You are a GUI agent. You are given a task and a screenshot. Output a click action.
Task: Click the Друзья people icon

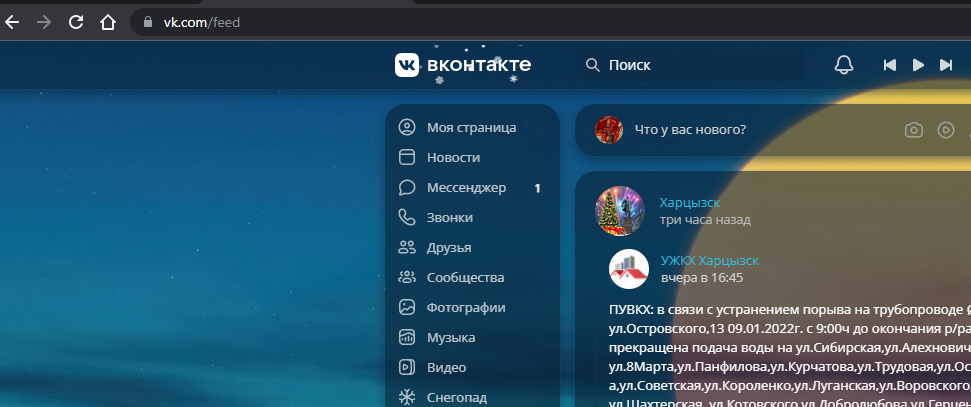(x=407, y=248)
